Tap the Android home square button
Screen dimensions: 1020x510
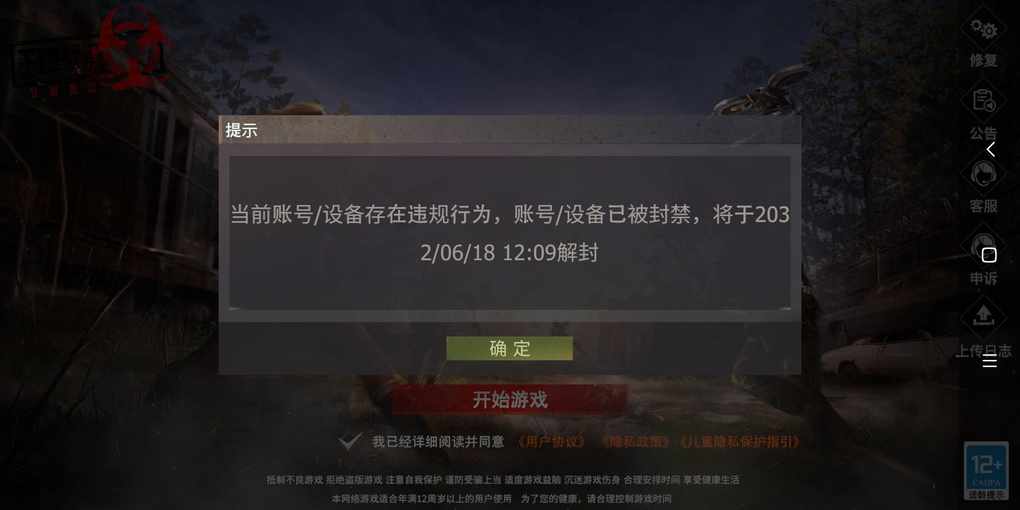989,255
